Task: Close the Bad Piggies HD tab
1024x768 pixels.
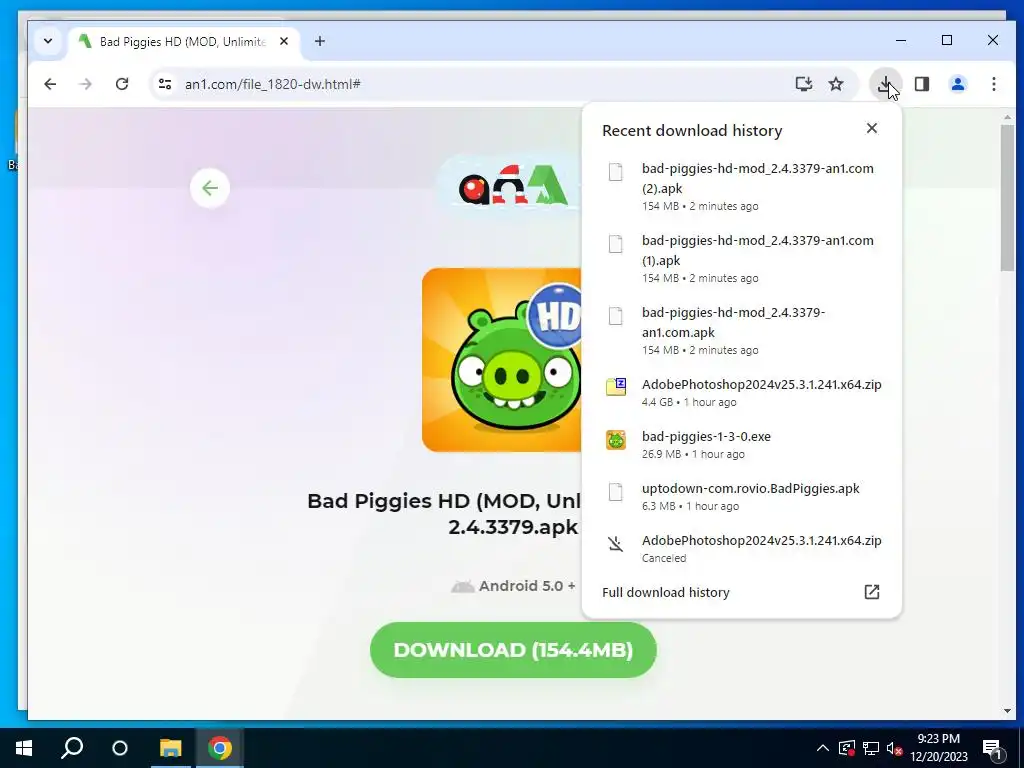Action: point(284,41)
